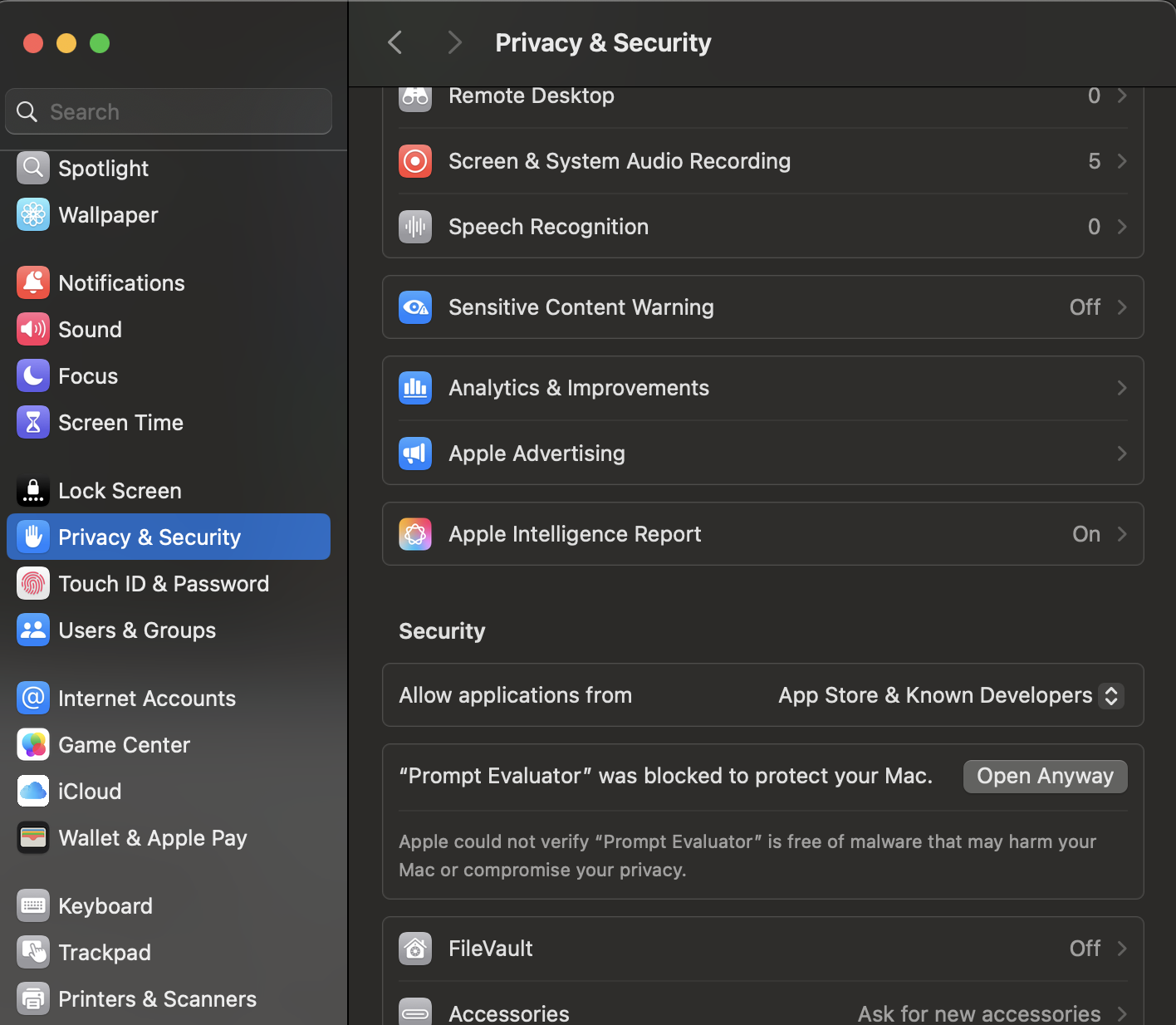Open Notifications settings from sidebar

coord(121,282)
